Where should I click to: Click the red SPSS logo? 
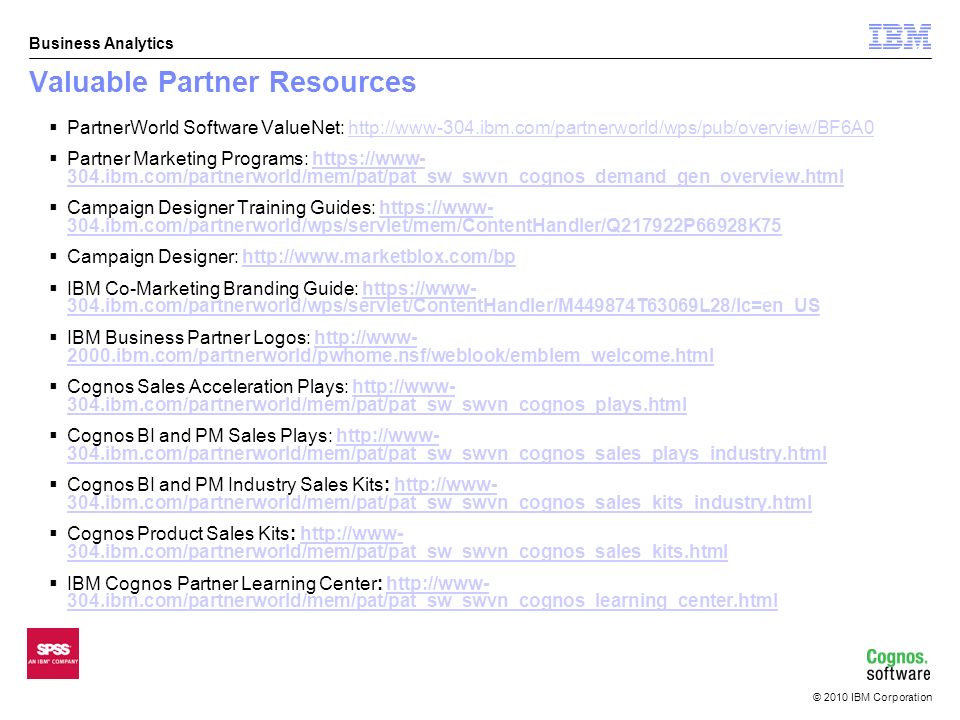pos(53,653)
